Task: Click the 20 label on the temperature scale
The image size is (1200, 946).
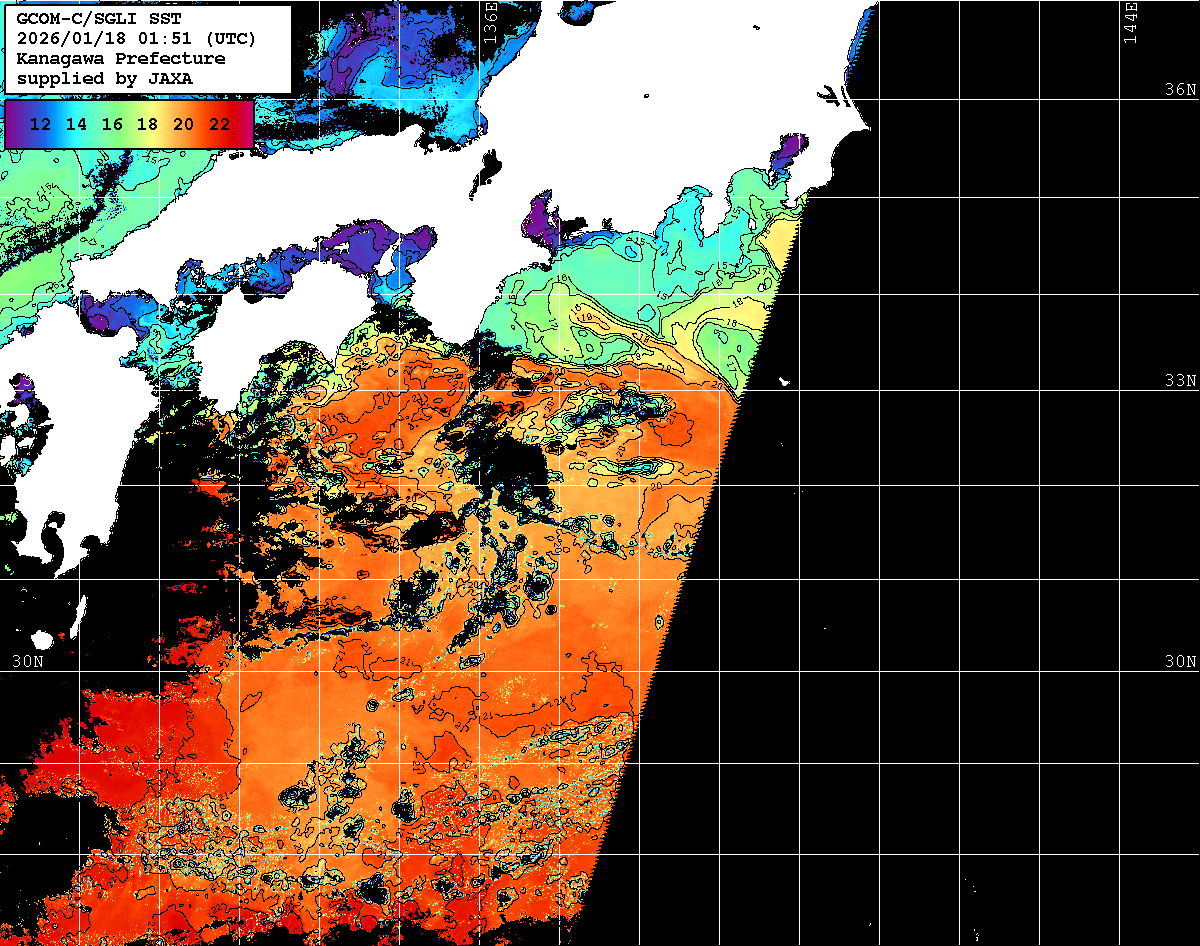Action: coord(183,125)
